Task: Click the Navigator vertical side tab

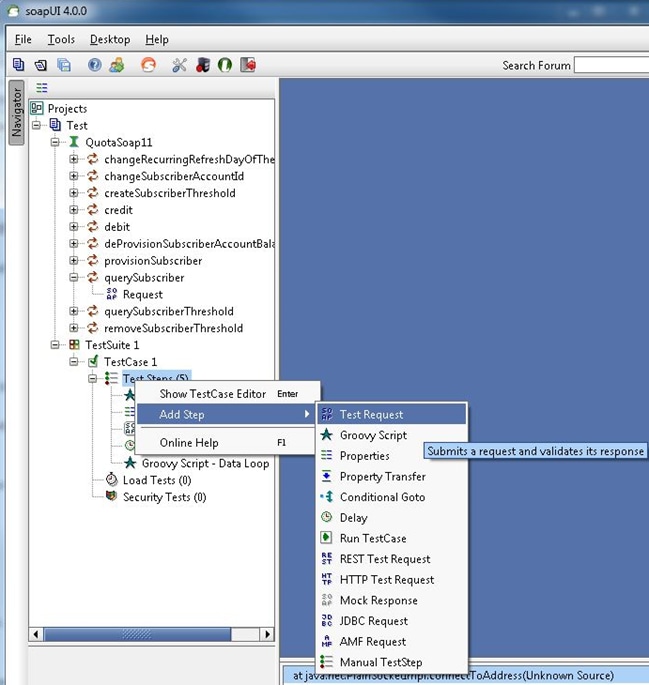Action: pyautogui.click(x=17, y=112)
